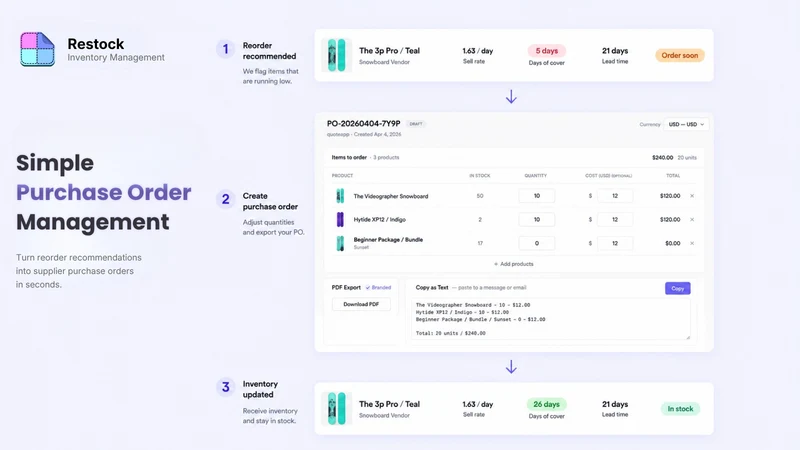The height and width of the screenshot is (450, 800).
Task: Click the Add products link
Action: coord(513,264)
